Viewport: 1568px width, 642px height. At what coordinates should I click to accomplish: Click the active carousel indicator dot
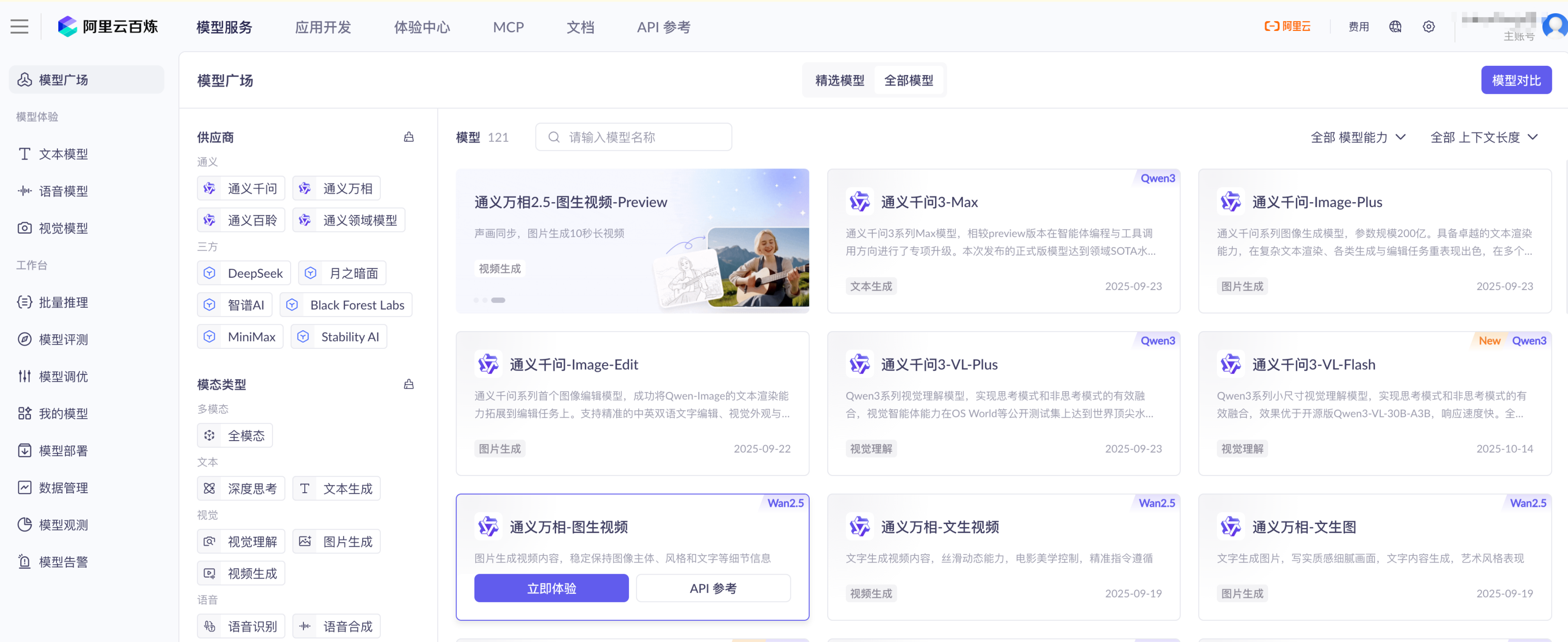(x=498, y=300)
